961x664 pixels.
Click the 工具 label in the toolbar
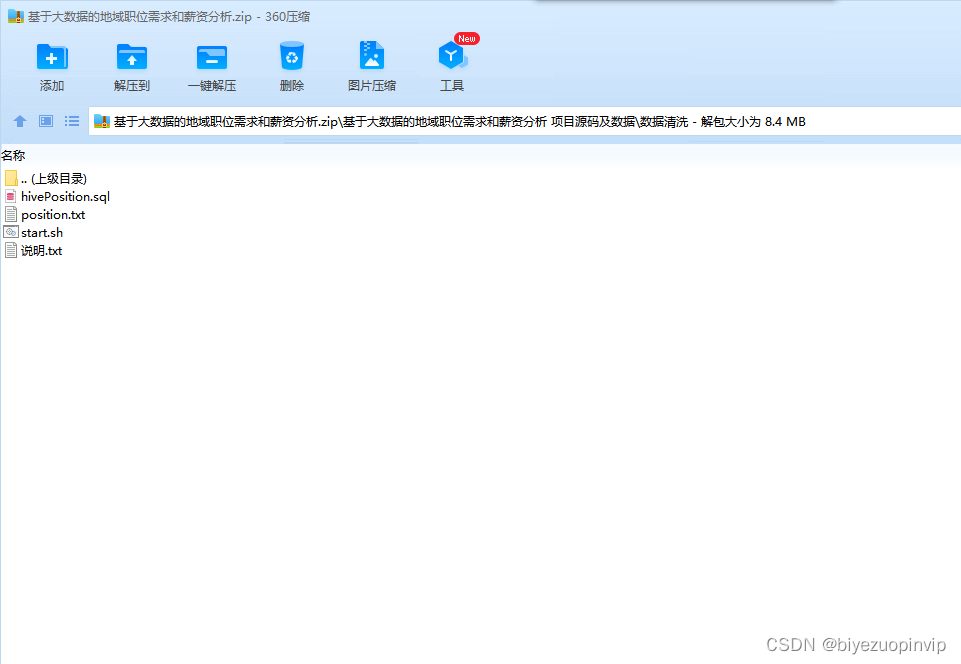[452, 86]
